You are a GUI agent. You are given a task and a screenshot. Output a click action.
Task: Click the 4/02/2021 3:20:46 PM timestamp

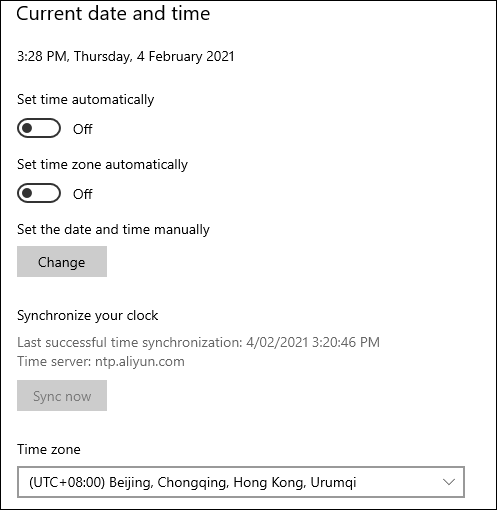(x=313, y=342)
